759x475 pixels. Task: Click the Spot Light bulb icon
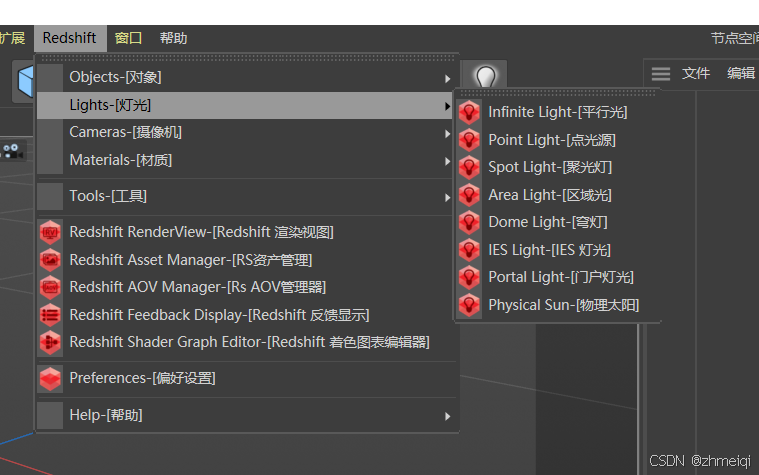pos(469,168)
